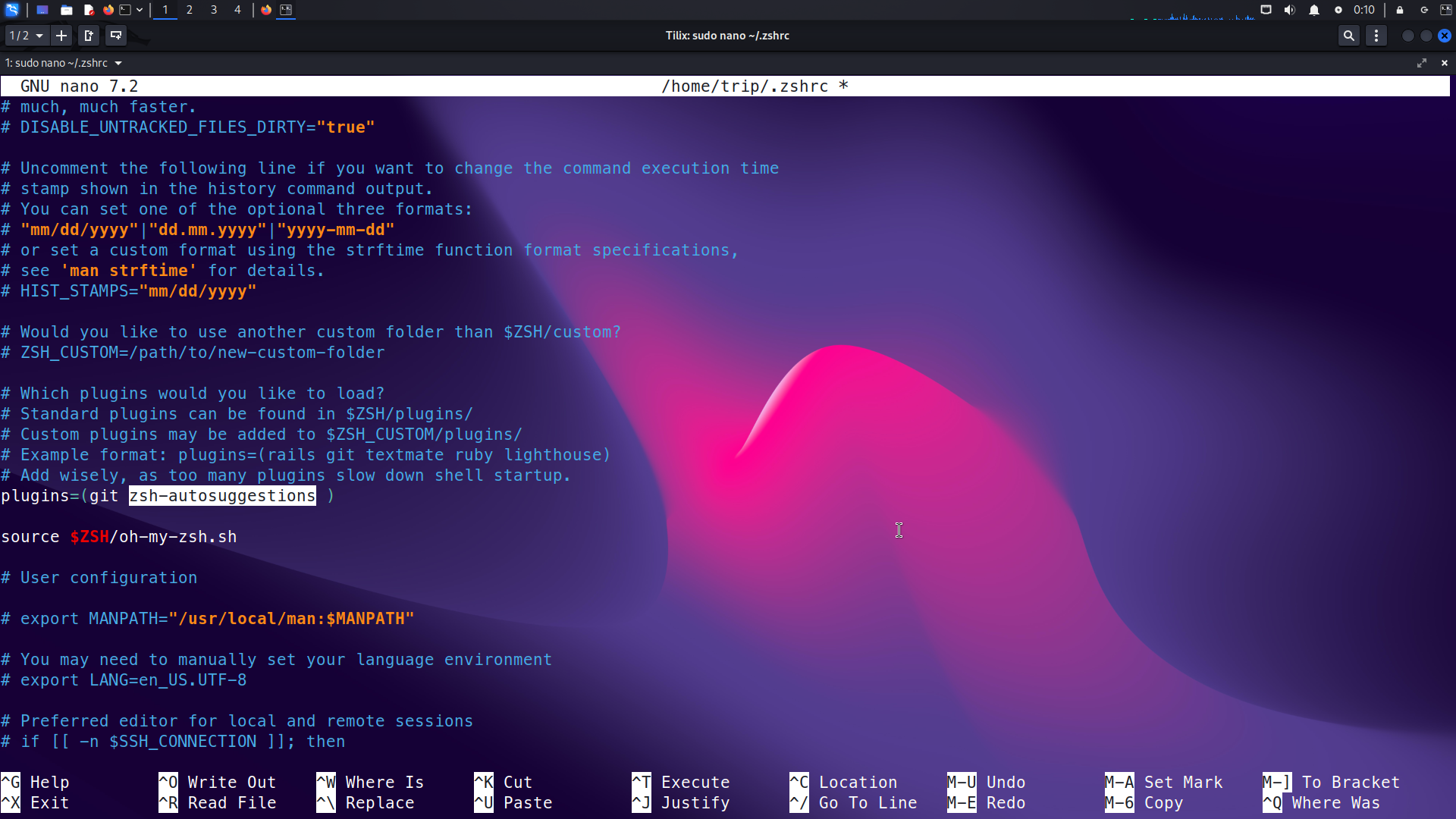Open the Tilix three-dot hamburger menu
This screenshot has width=1456, height=819.
(1376, 36)
